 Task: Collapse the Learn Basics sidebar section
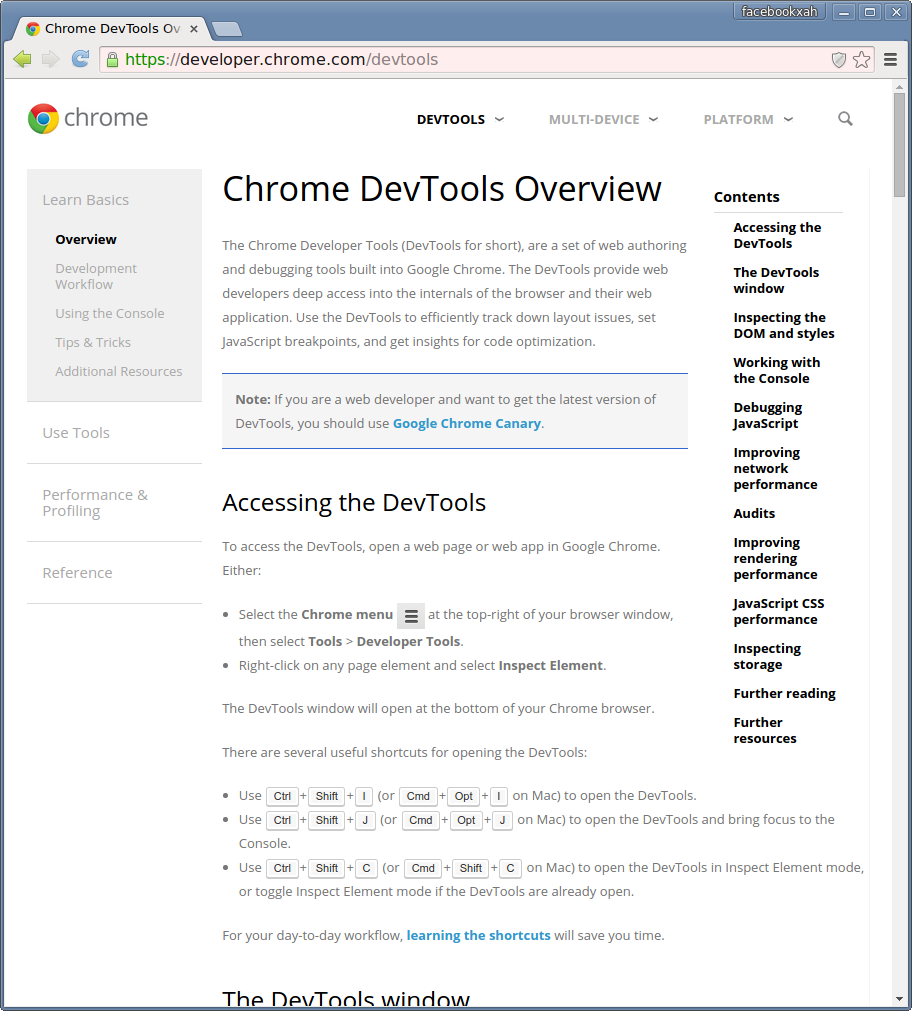point(86,200)
